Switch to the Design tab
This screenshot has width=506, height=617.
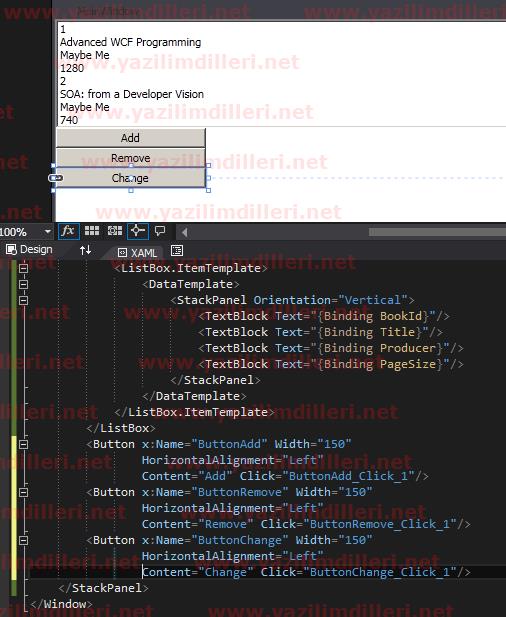30,249
